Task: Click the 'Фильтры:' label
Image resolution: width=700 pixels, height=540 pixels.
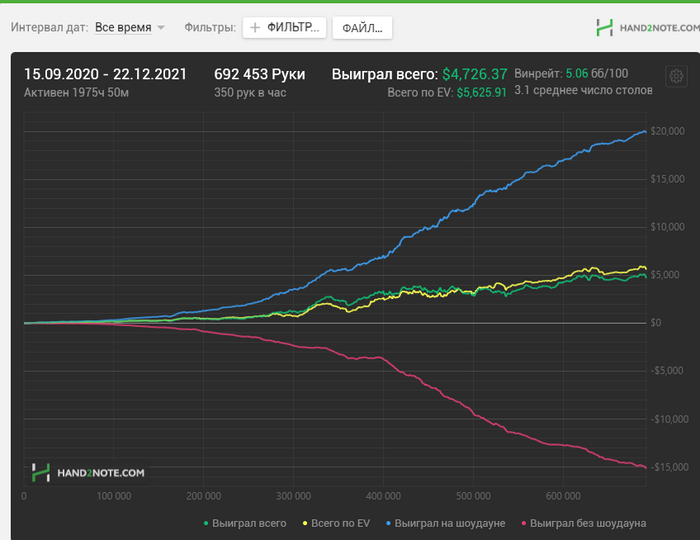Action: [210, 28]
